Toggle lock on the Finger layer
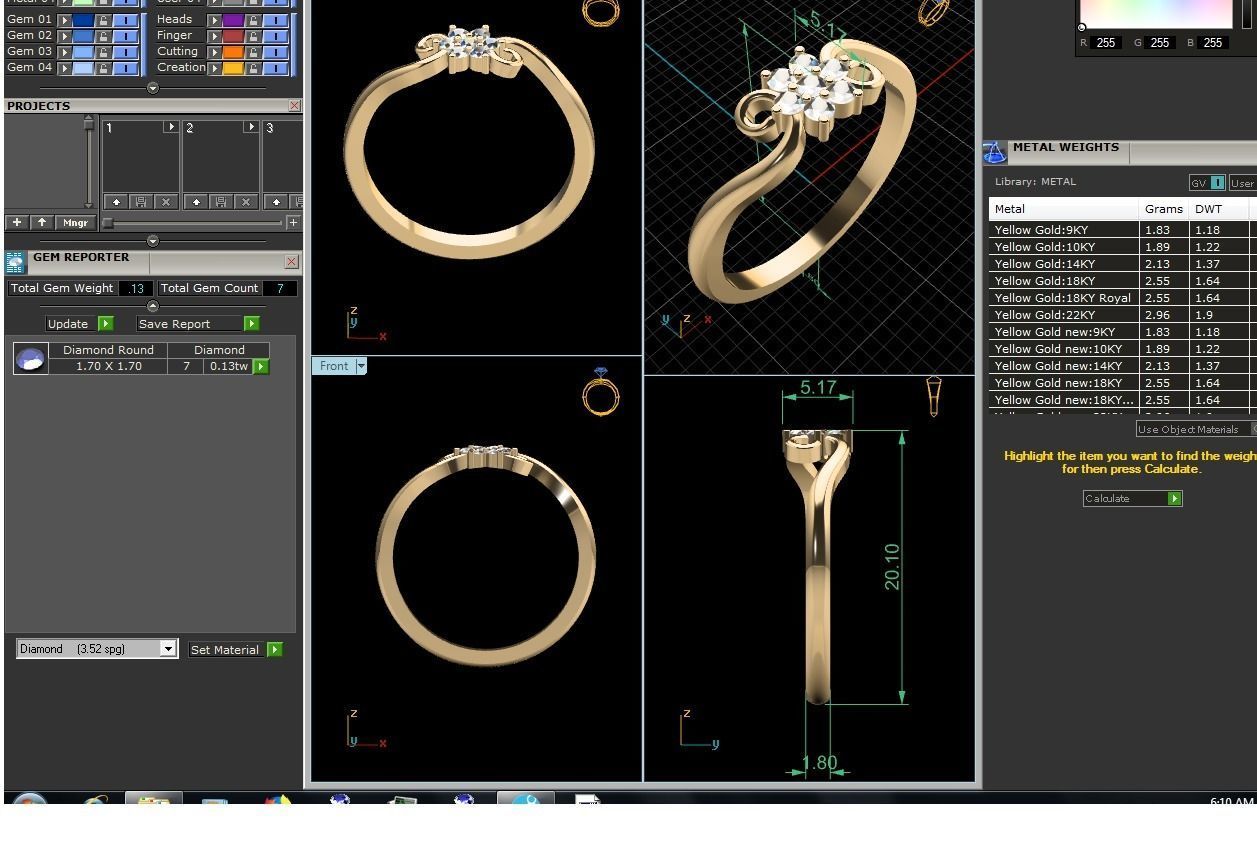Image resolution: width=1257 pixels, height=867 pixels. 253,36
